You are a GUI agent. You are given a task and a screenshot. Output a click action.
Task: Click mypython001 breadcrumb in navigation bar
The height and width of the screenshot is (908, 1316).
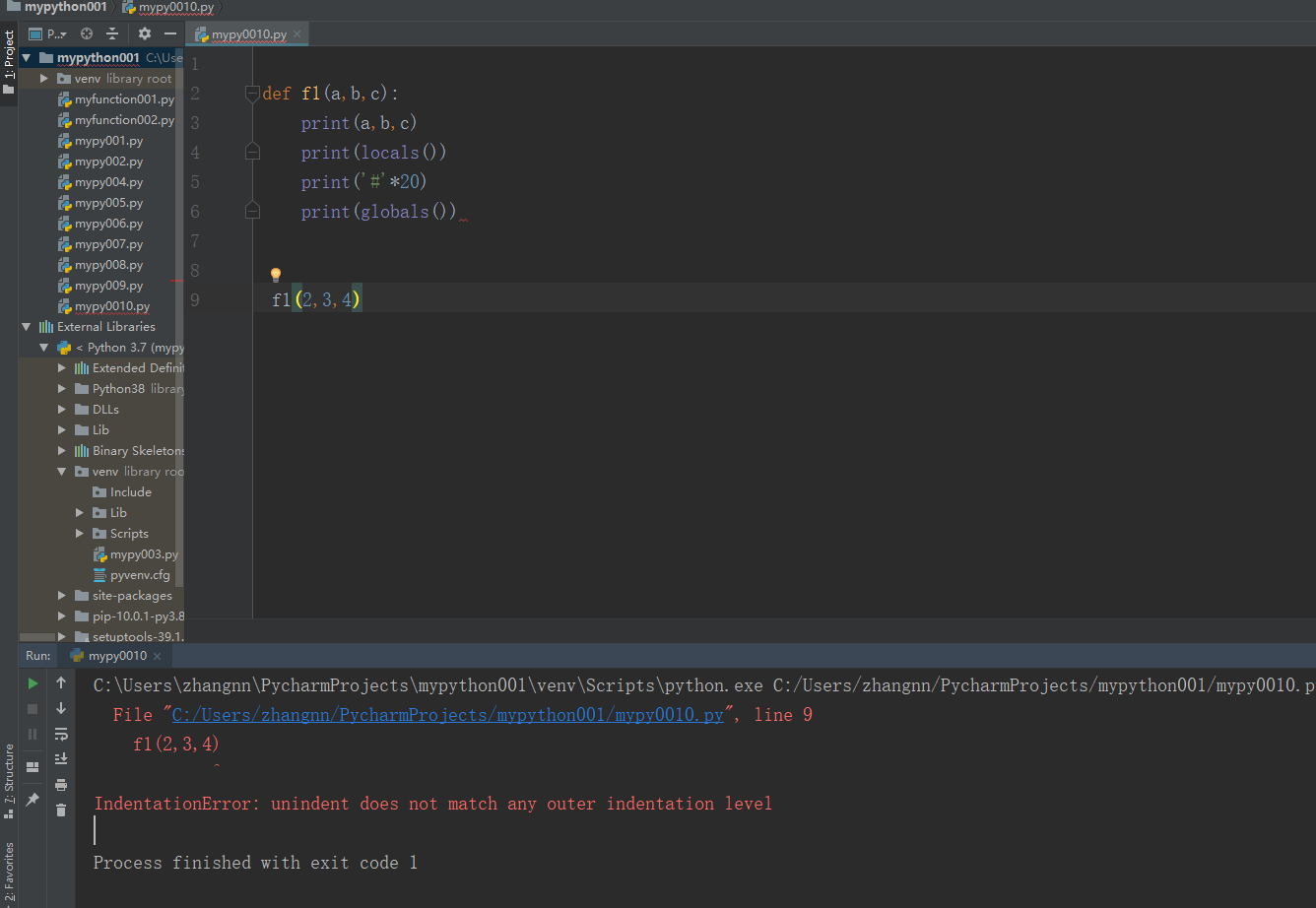(56, 7)
